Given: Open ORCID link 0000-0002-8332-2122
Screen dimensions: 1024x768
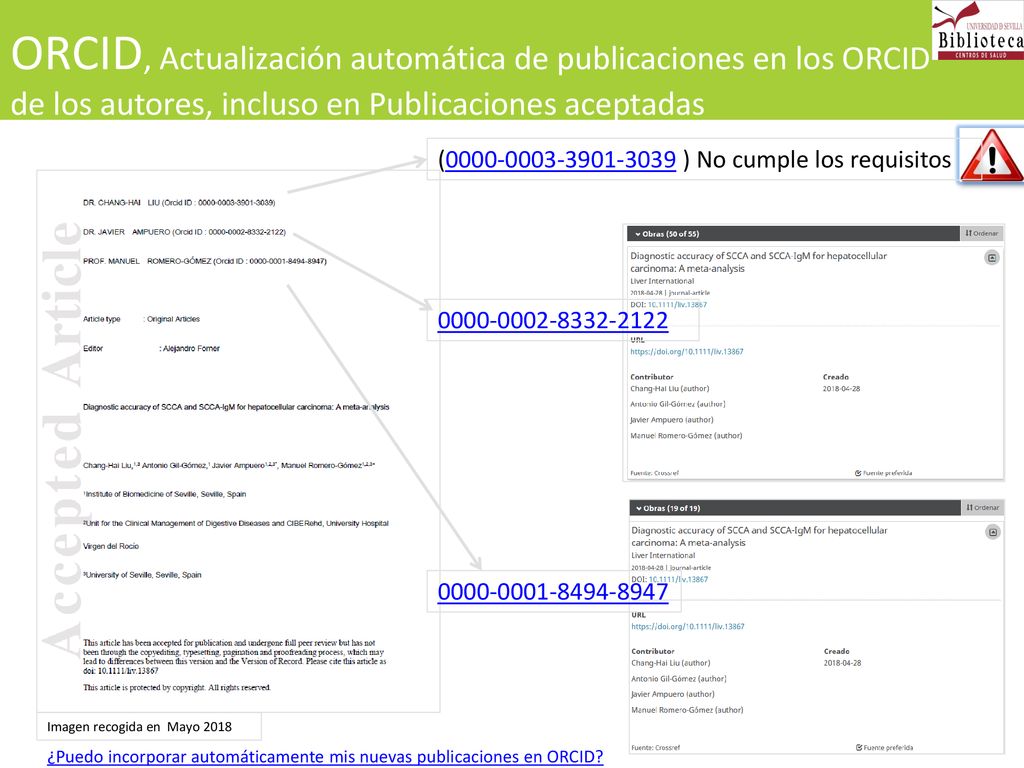Looking at the screenshot, I should click(552, 320).
